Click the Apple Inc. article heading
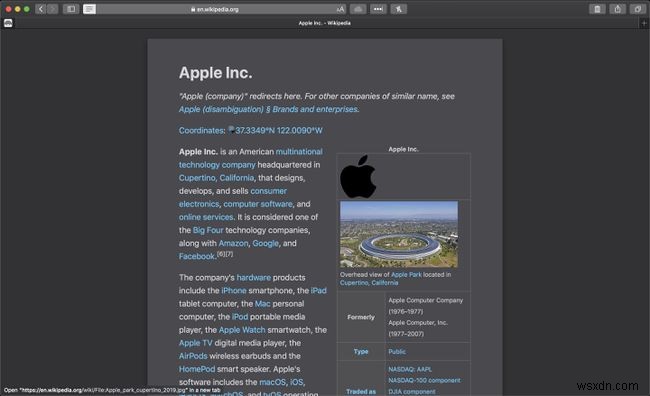This screenshot has width=650, height=396. tap(216, 73)
